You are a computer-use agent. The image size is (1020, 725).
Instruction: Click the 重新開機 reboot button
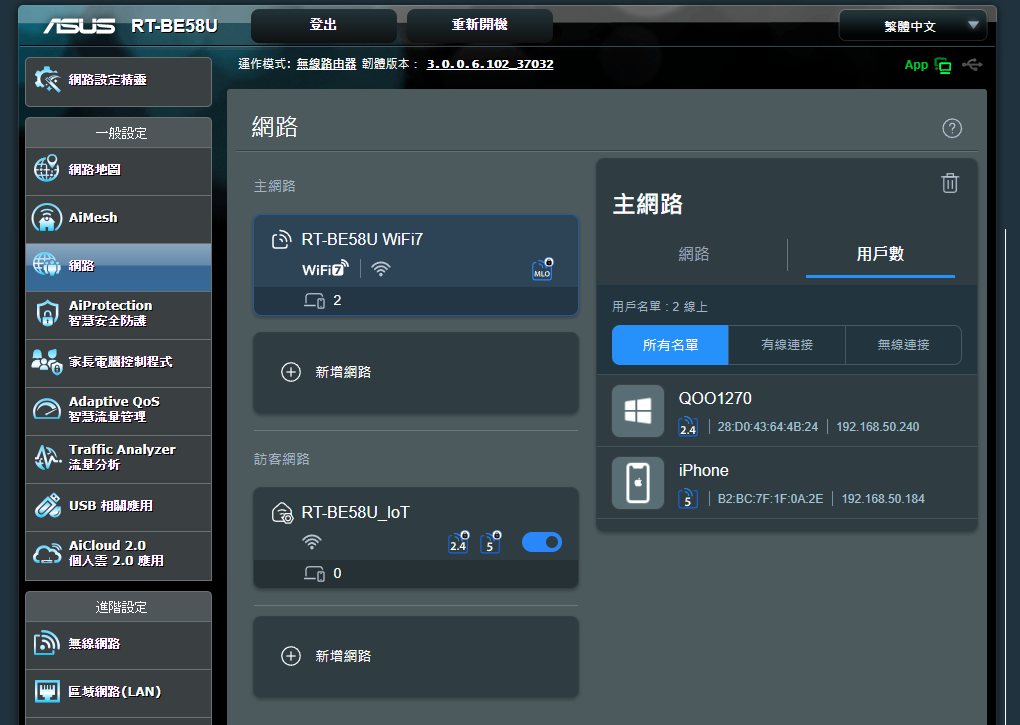click(x=480, y=25)
